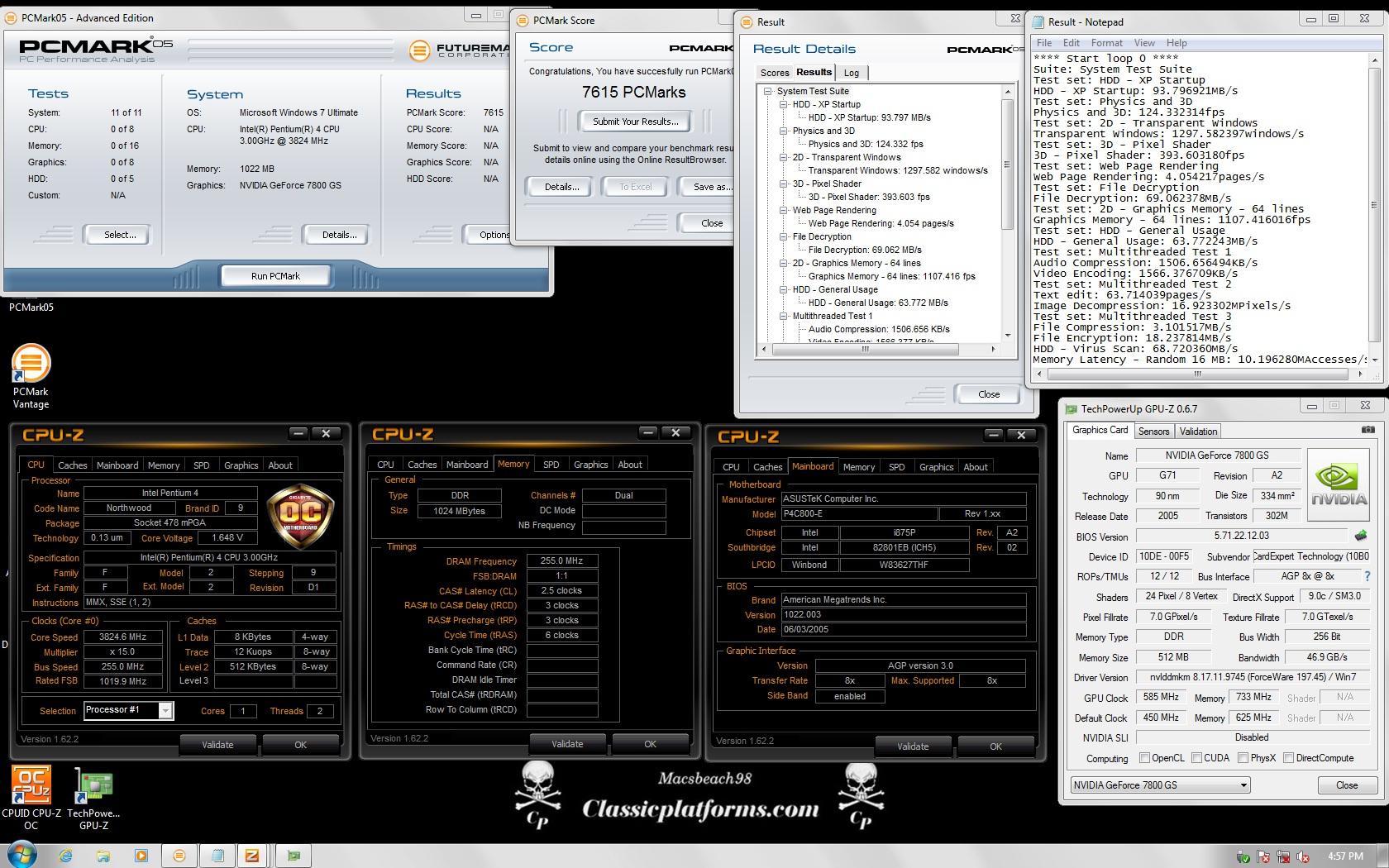1389x868 pixels.
Task: Toggle the PhysX checkbox in GPU-Z
Action: pyautogui.click(x=1243, y=757)
